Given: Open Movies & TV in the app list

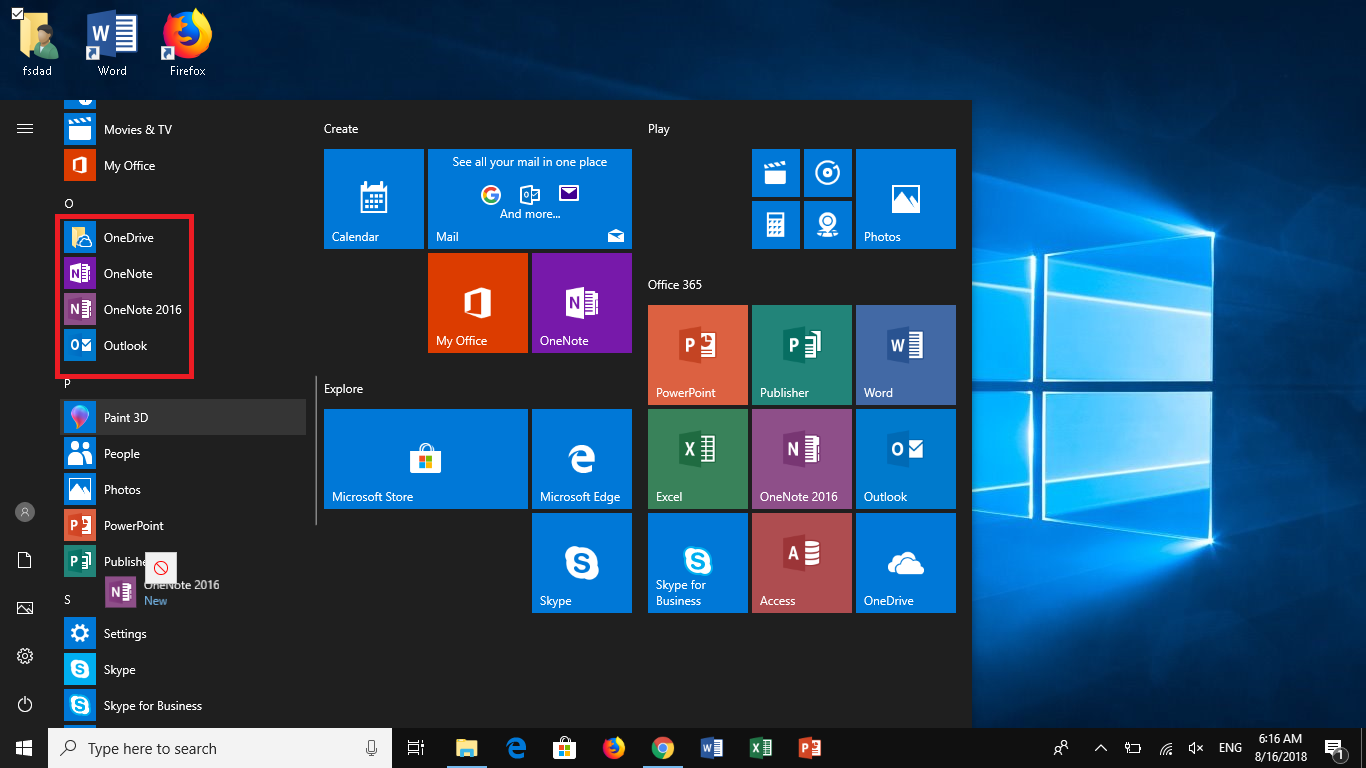Looking at the screenshot, I should tap(183, 129).
